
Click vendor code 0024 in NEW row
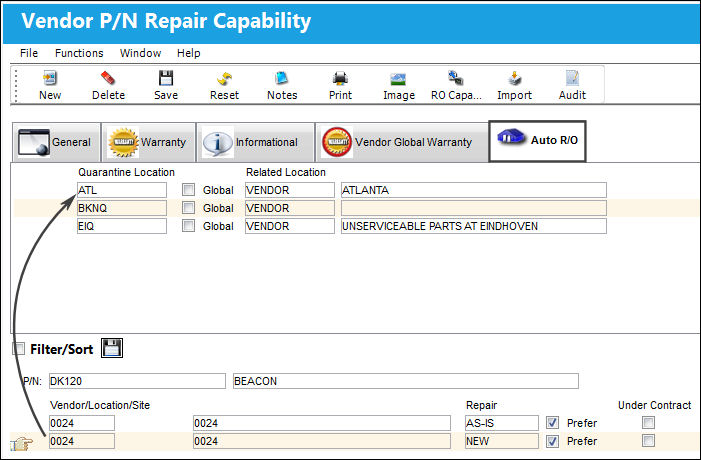click(x=82, y=441)
